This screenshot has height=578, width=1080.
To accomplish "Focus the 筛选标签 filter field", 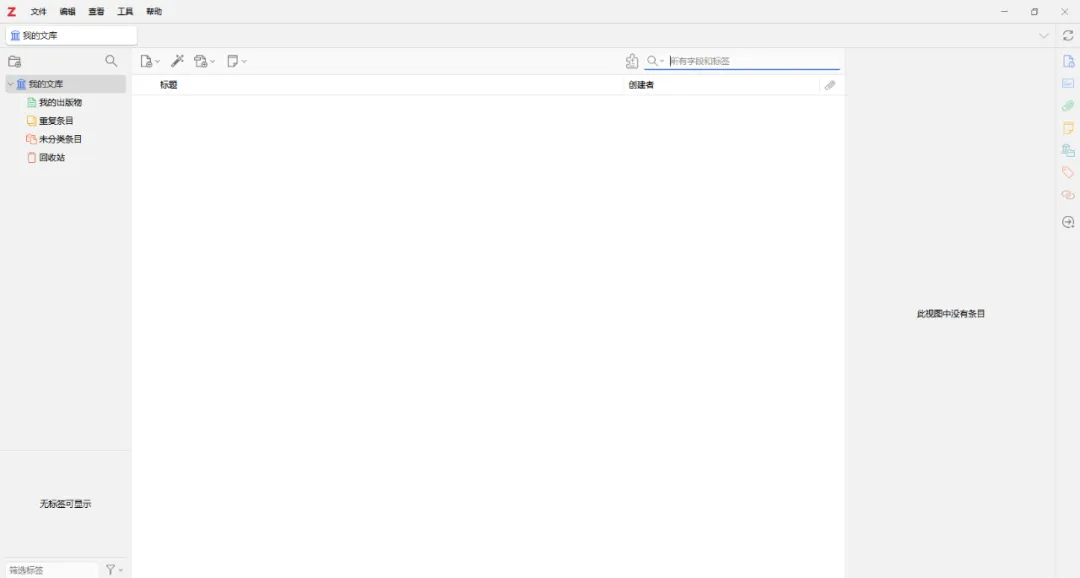I will tap(51, 570).
